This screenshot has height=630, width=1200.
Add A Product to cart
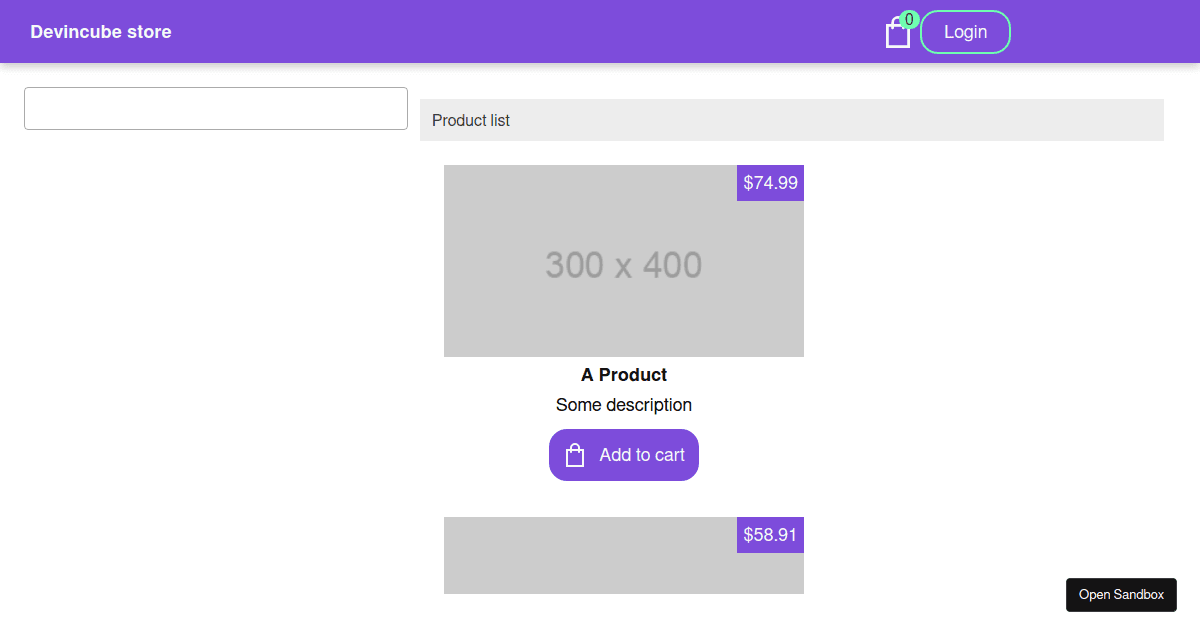(624, 455)
